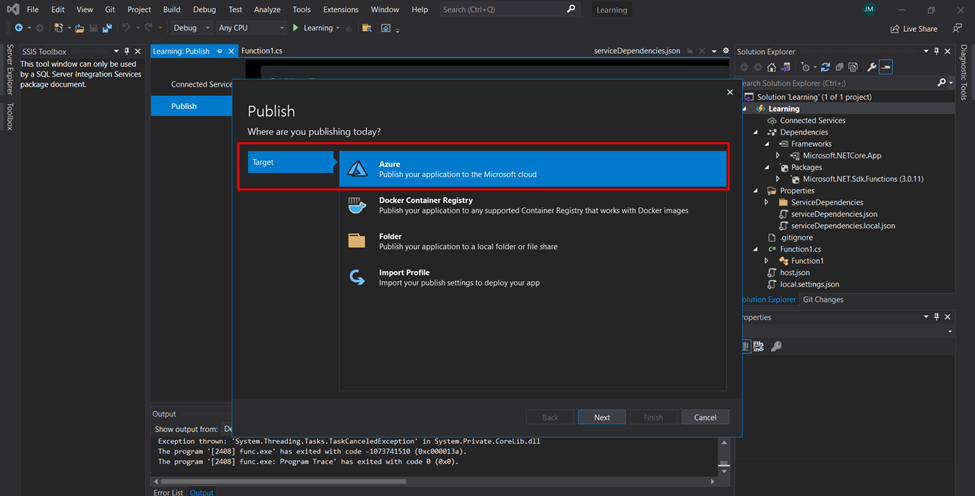Collapse the Frameworks tree node
This screenshot has height=496, width=975.
point(767,144)
